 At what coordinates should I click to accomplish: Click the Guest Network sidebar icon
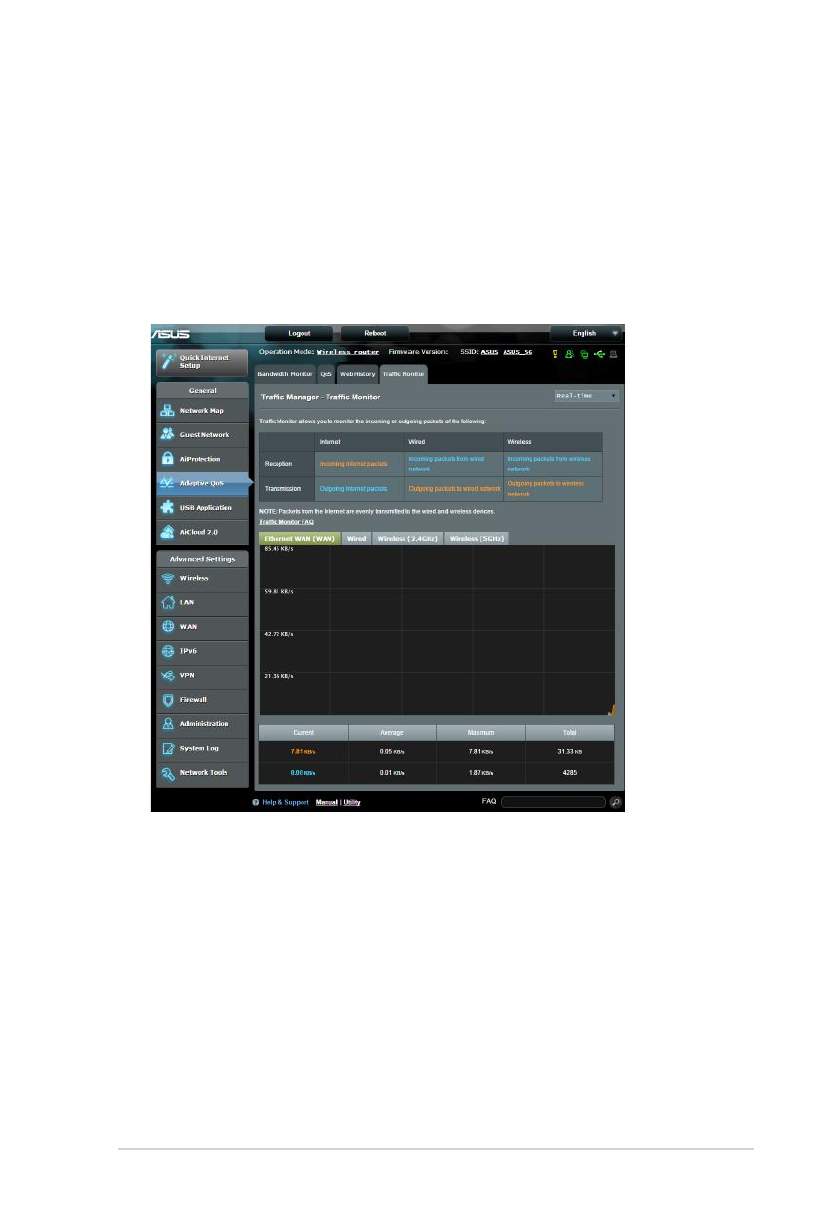(x=168, y=435)
